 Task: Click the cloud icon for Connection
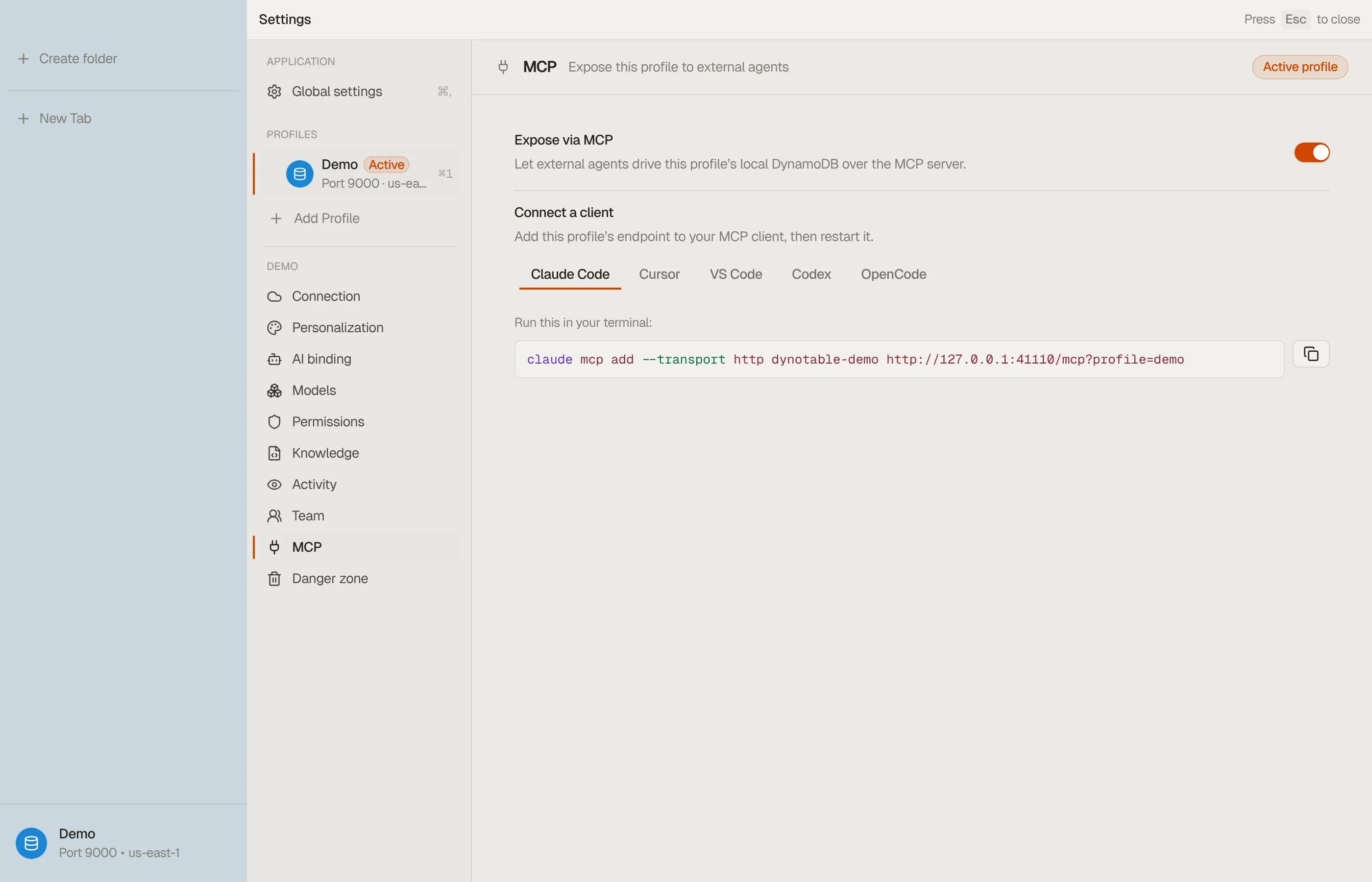tap(274, 296)
